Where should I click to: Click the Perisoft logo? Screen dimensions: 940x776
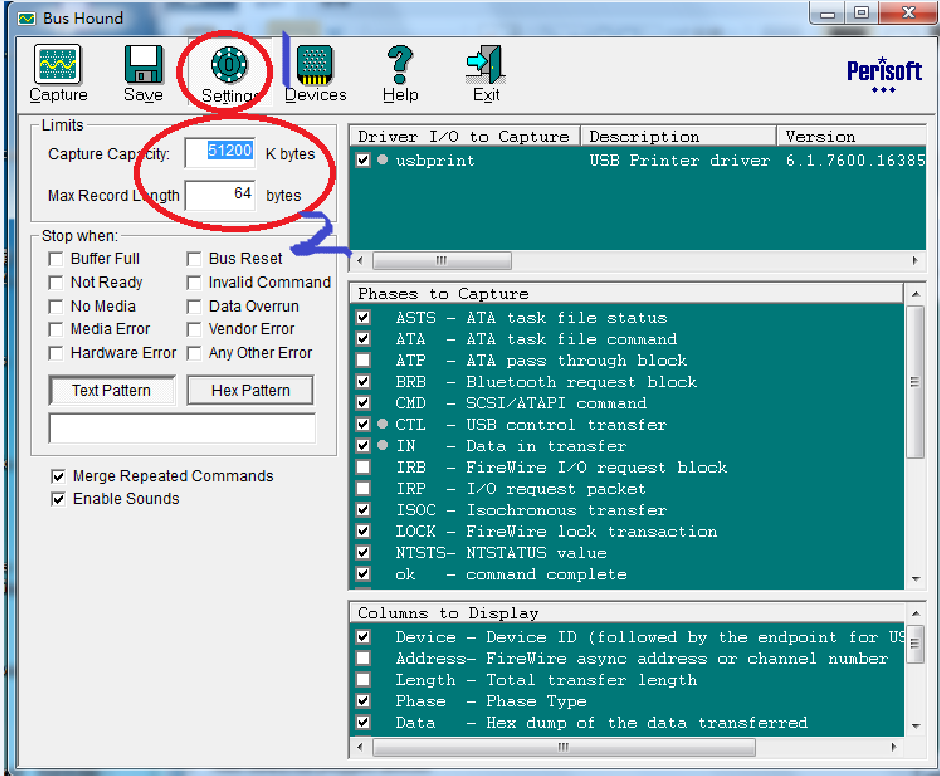coord(884,74)
